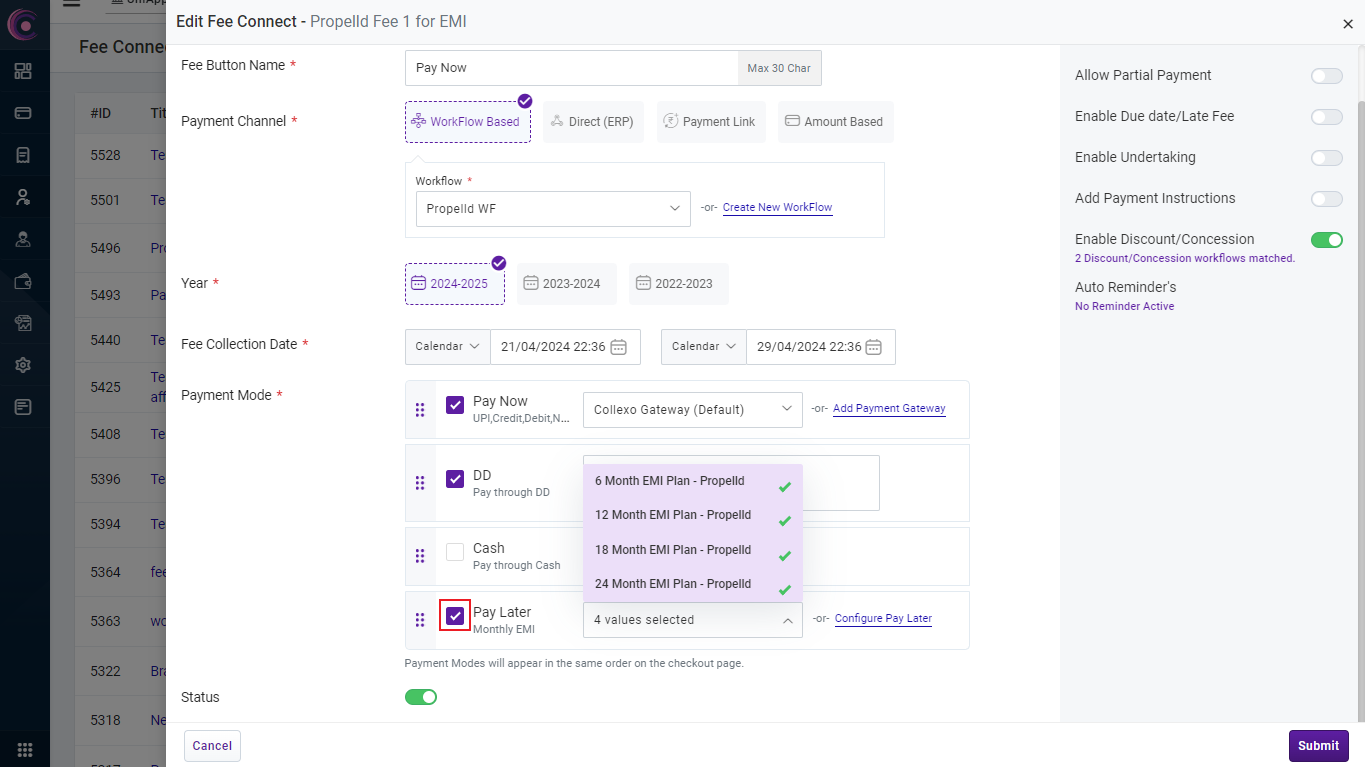1365x767 pixels.
Task: Click the drag handle beside Cash mode
Action: pos(420,556)
